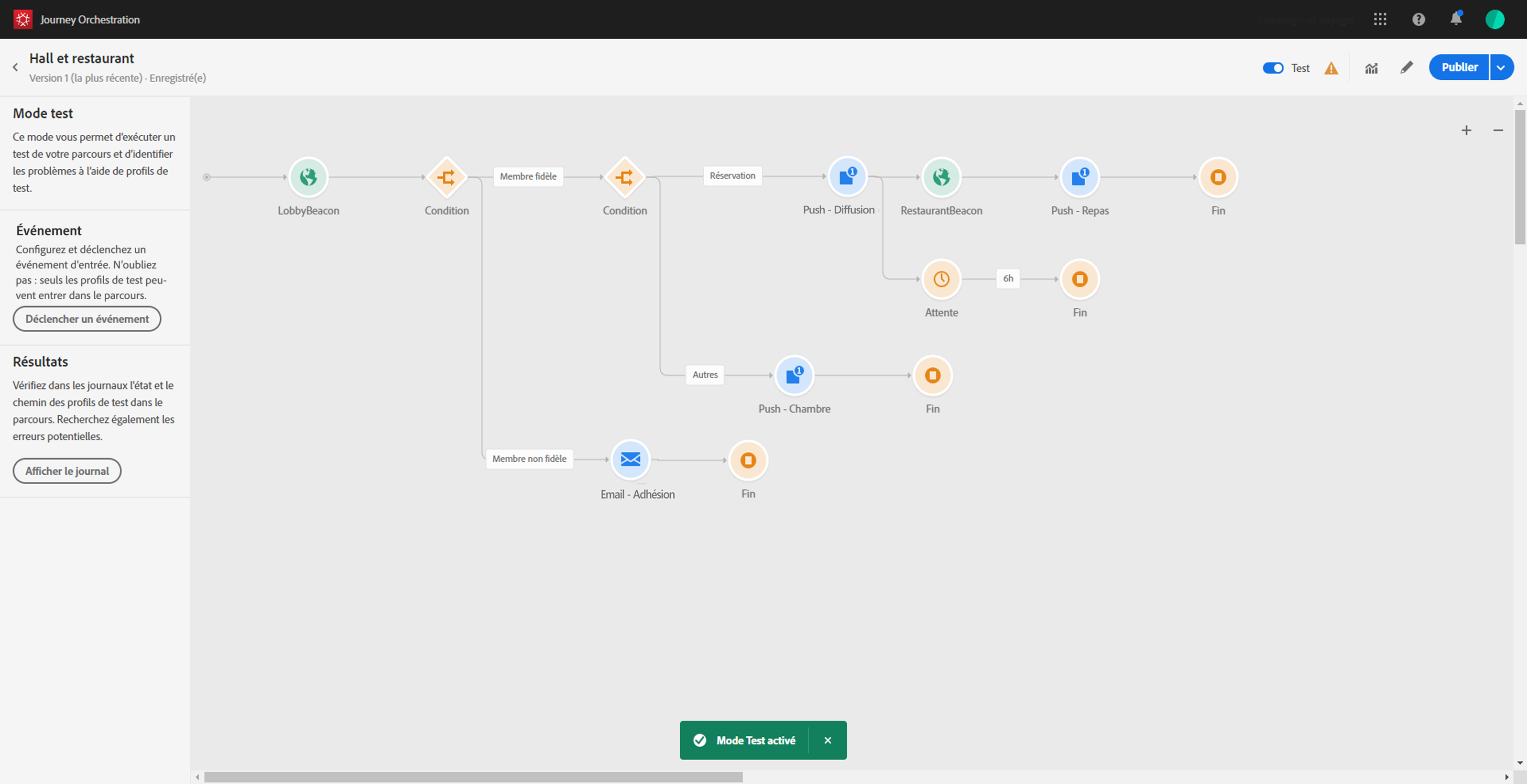
Task: Open the apps grid switcher
Action: point(1379,19)
